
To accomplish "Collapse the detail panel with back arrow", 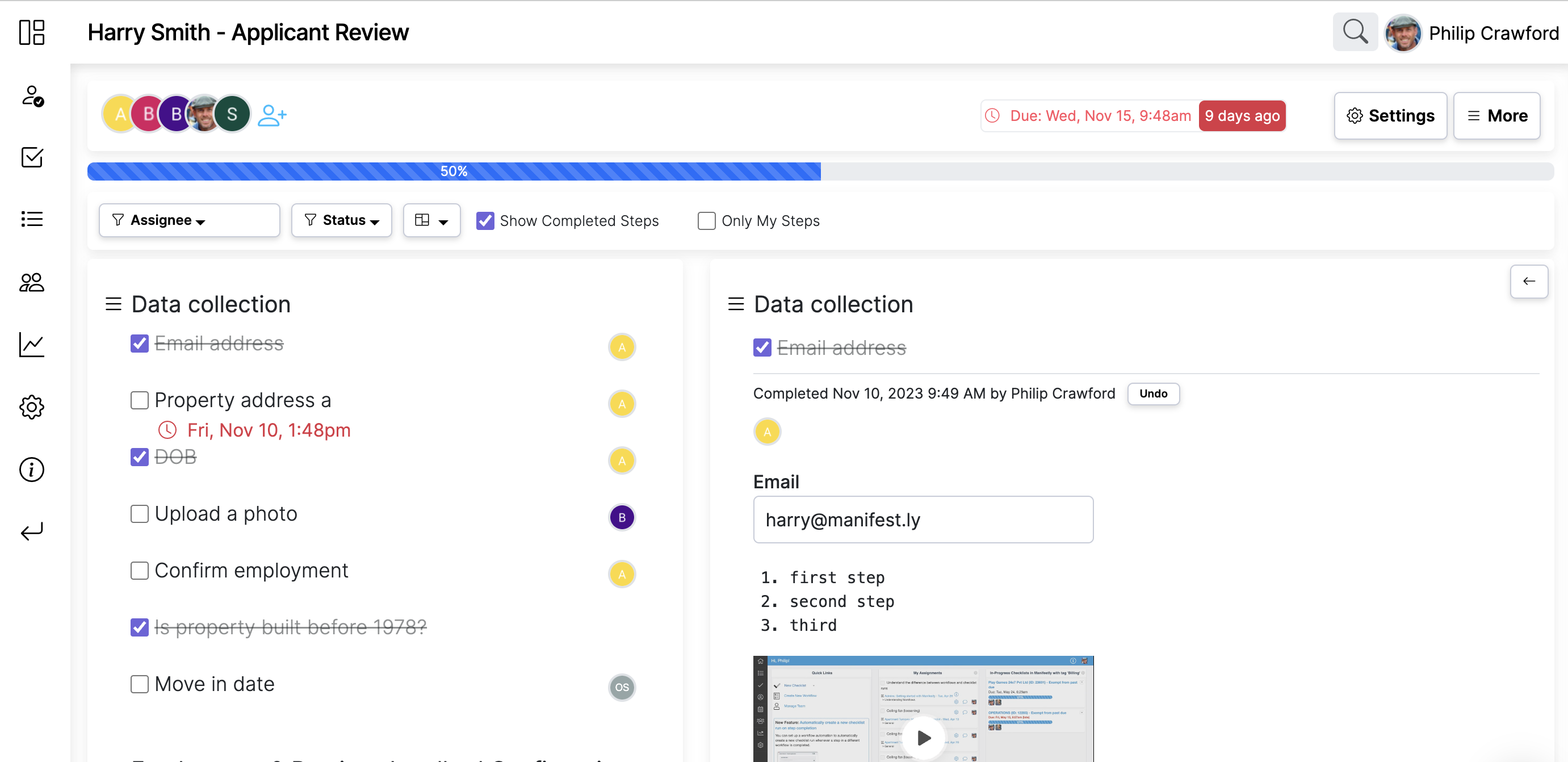I will pyautogui.click(x=1528, y=281).
